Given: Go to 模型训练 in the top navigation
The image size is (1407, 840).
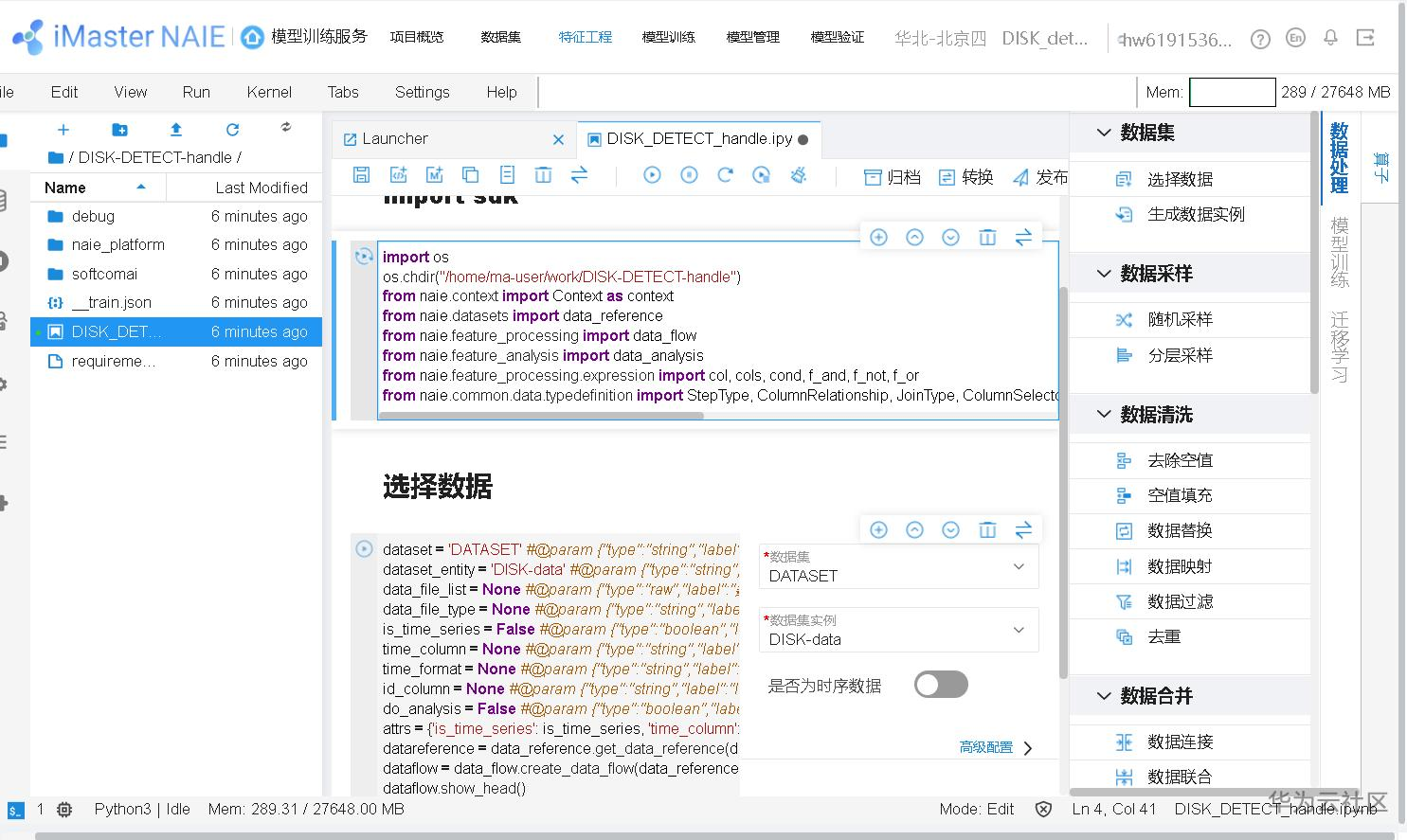Looking at the screenshot, I should [669, 37].
